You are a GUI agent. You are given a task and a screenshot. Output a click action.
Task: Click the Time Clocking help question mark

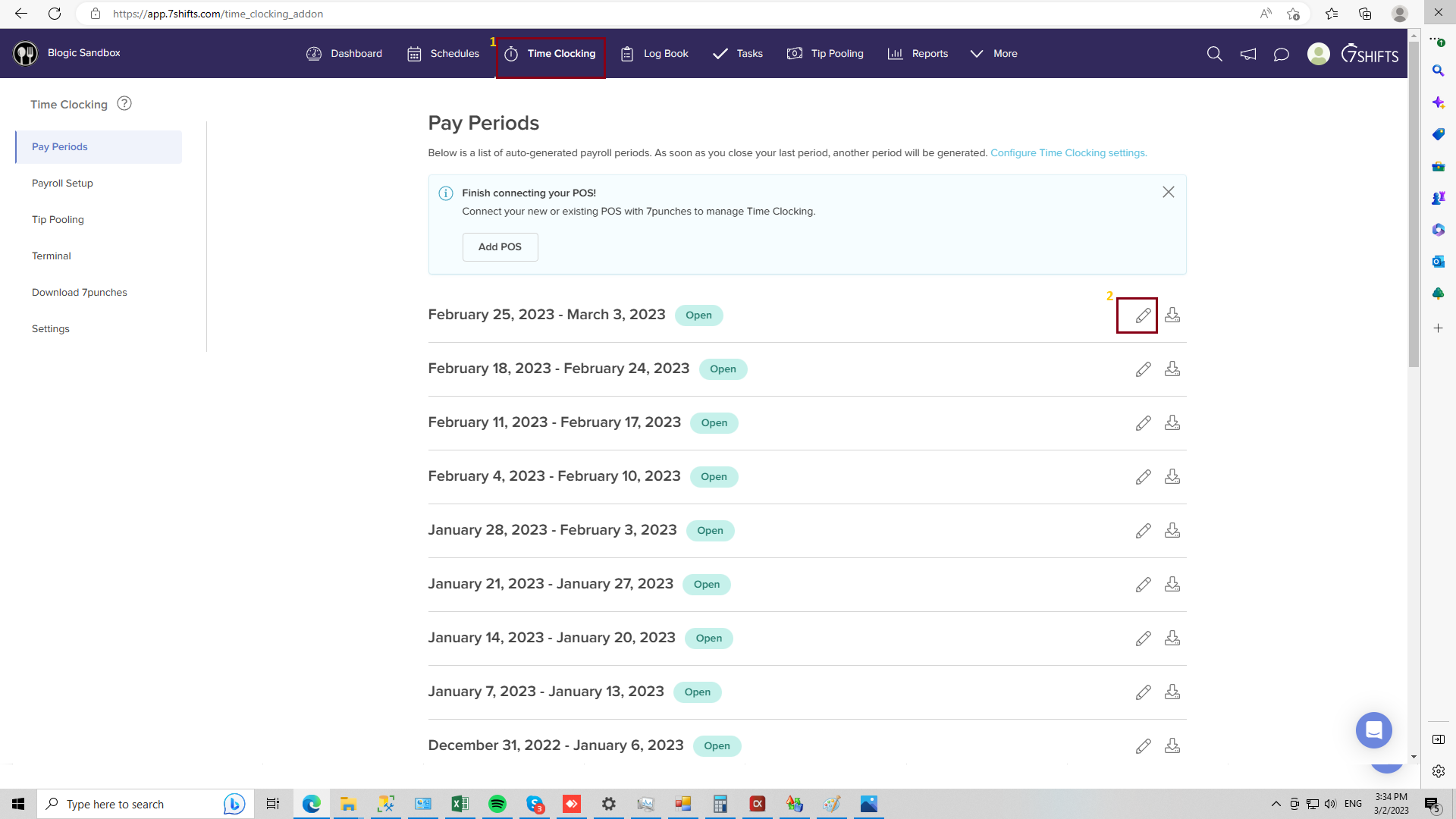[124, 104]
